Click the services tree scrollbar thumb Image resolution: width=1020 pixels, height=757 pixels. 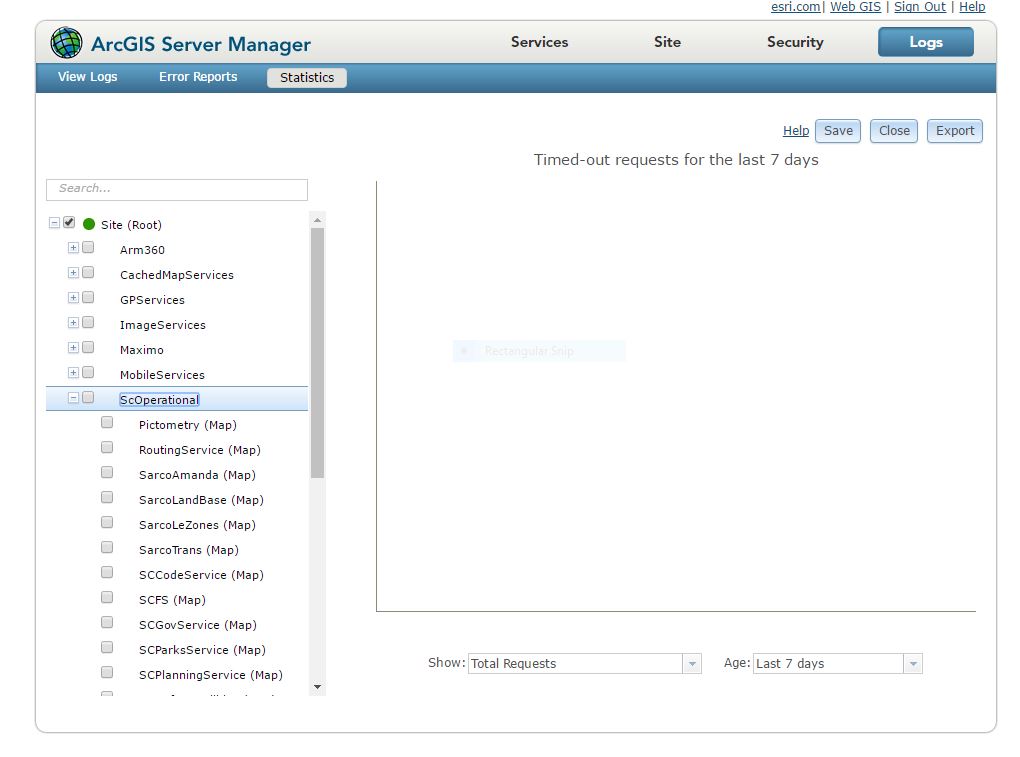317,352
